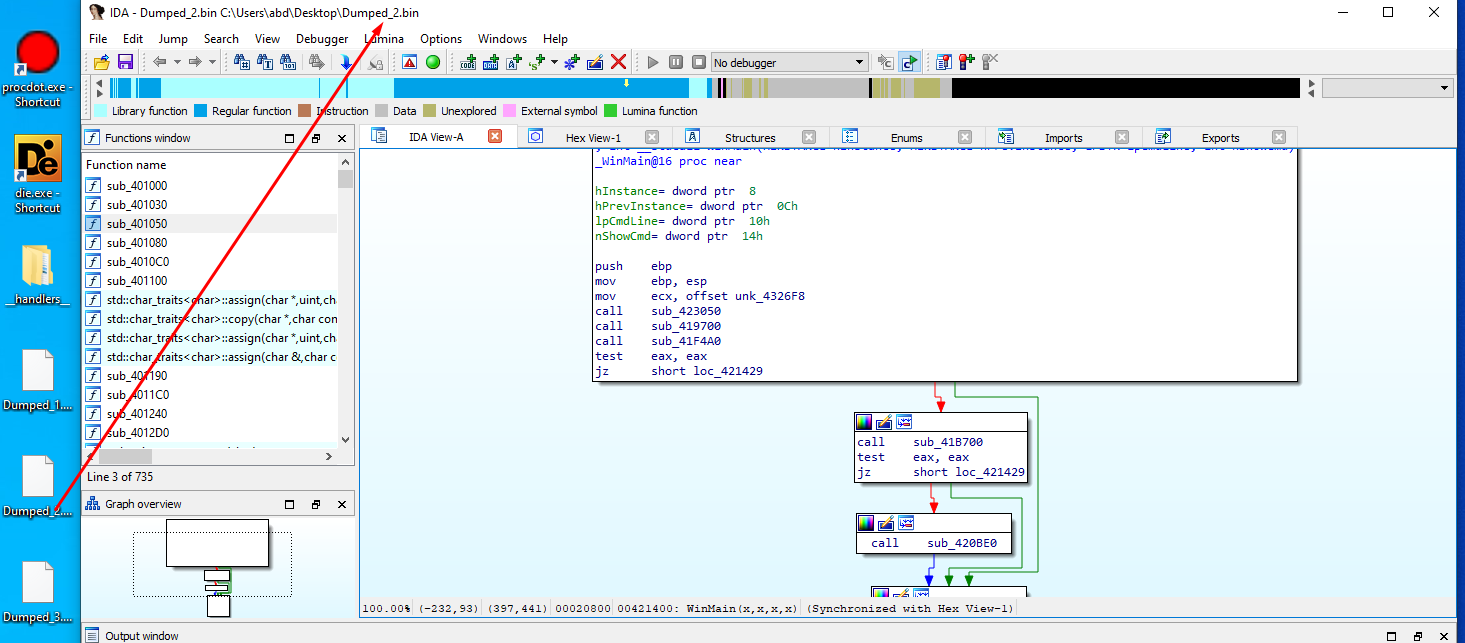Select sub_4011C0 in Functions list

[211, 395]
